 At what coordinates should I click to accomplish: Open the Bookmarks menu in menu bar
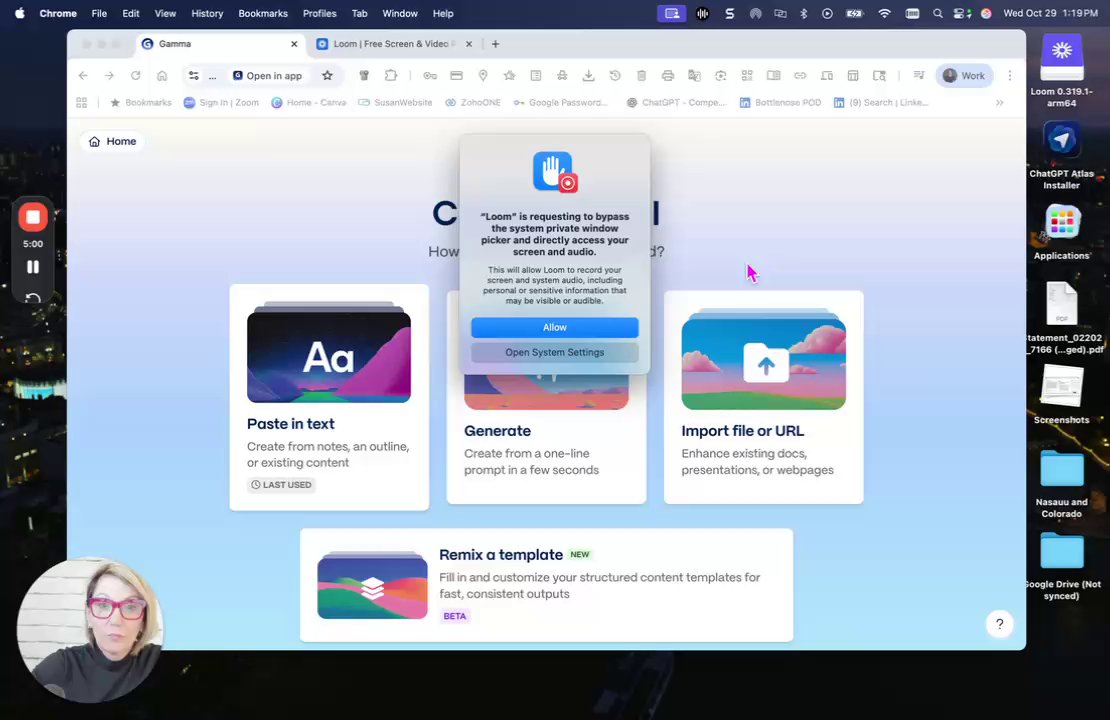(x=263, y=13)
